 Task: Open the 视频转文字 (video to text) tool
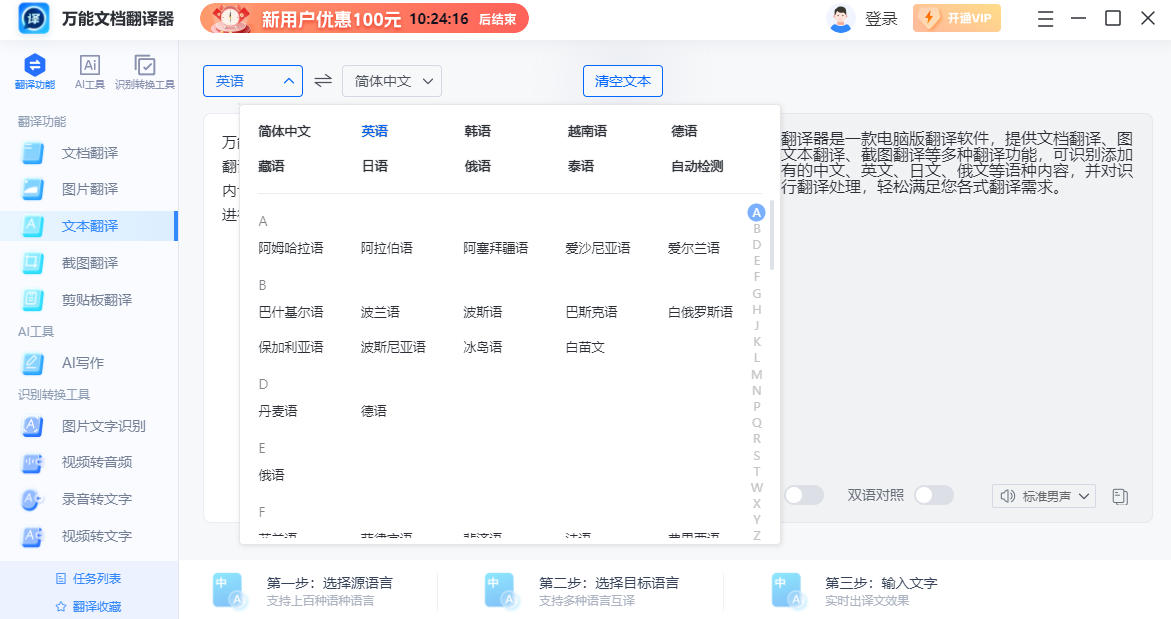(x=70, y=535)
